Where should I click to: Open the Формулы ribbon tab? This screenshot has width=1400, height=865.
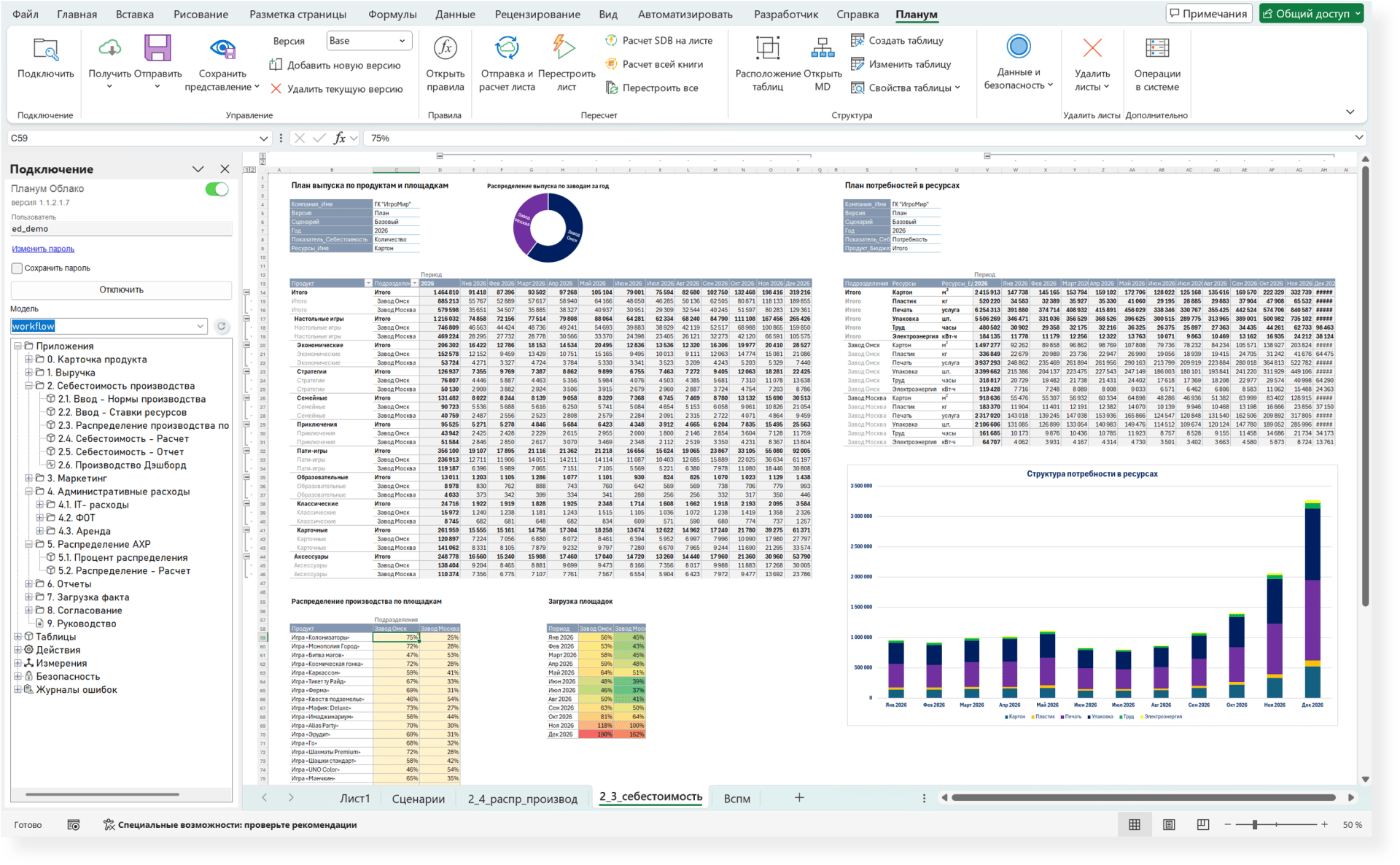[x=392, y=14]
